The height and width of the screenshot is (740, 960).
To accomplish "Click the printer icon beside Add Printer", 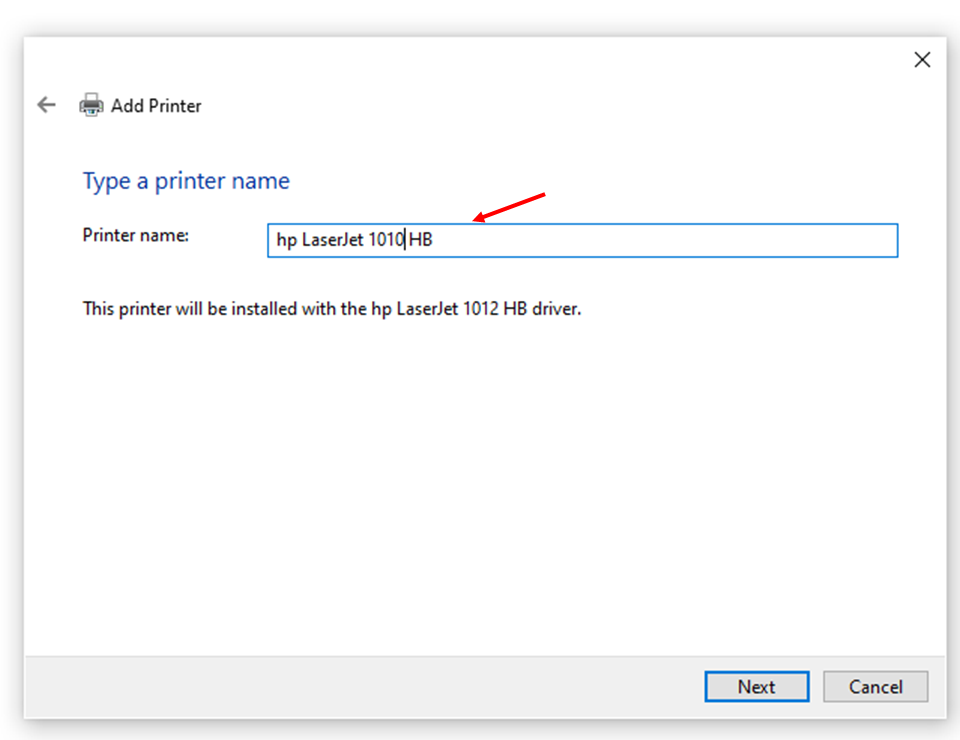I will coord(91,105).
